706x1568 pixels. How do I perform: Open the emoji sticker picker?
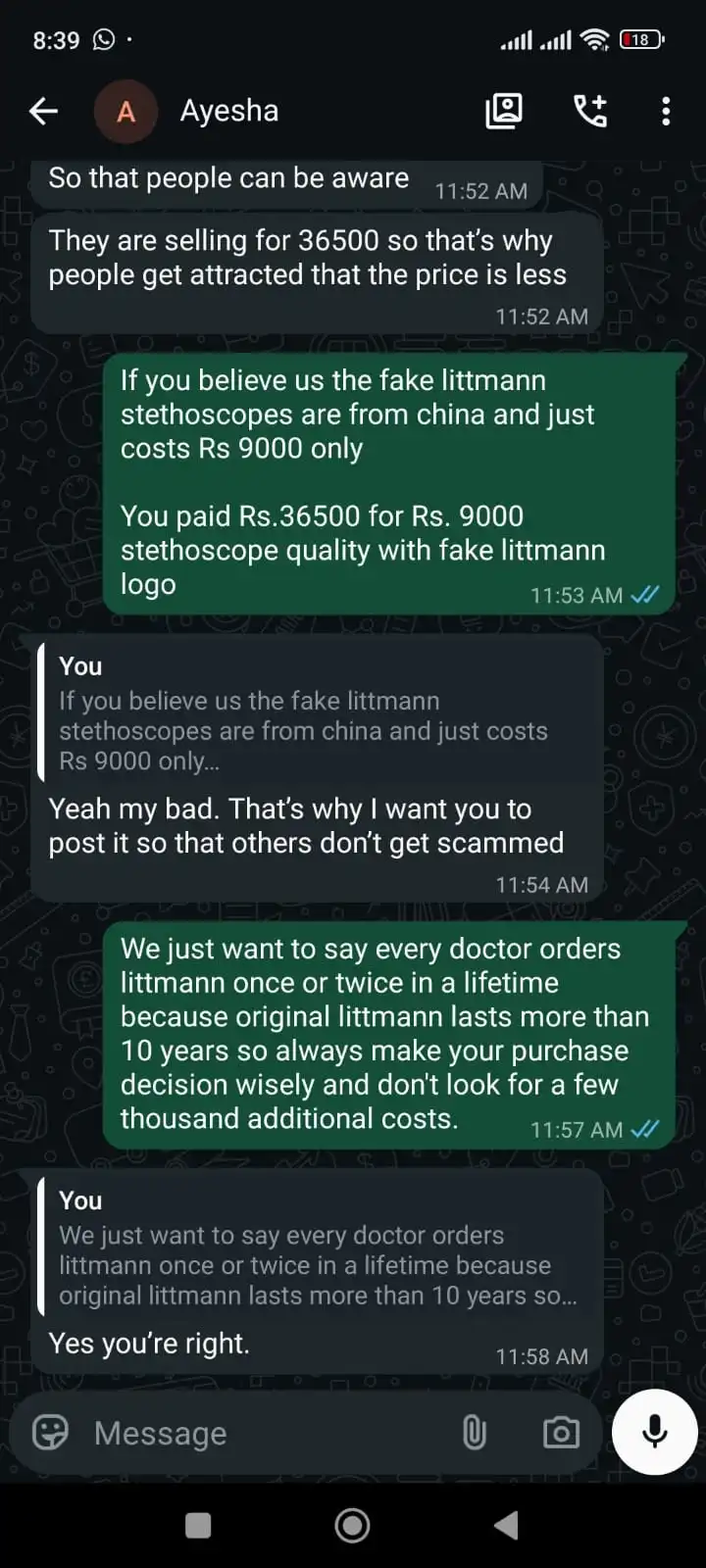[x=50, y=1433]
